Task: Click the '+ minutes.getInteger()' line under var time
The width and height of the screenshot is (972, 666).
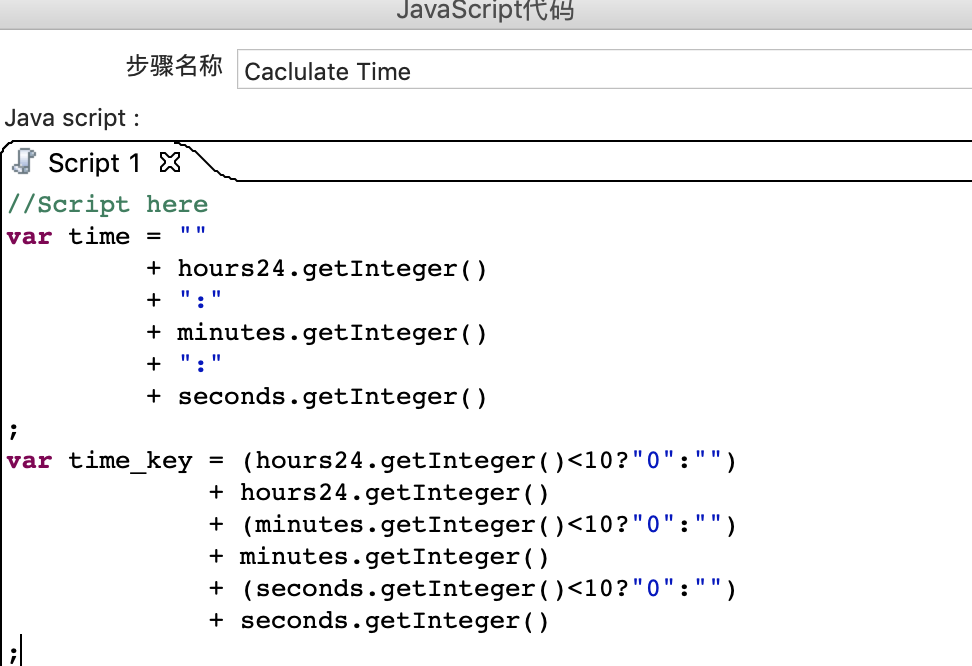Action: pyautogui.click(x=316, y=332)
